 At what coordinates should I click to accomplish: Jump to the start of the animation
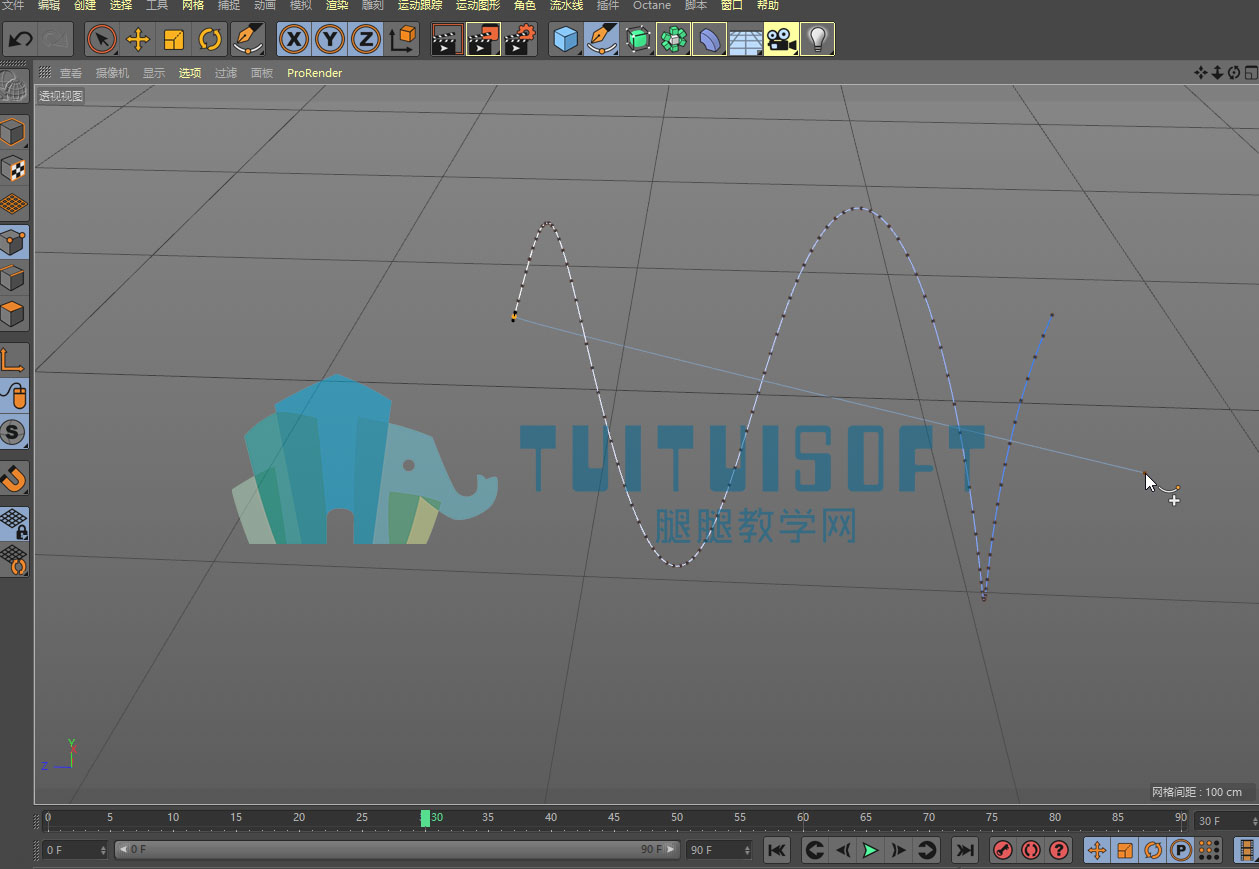pos(777,850)
